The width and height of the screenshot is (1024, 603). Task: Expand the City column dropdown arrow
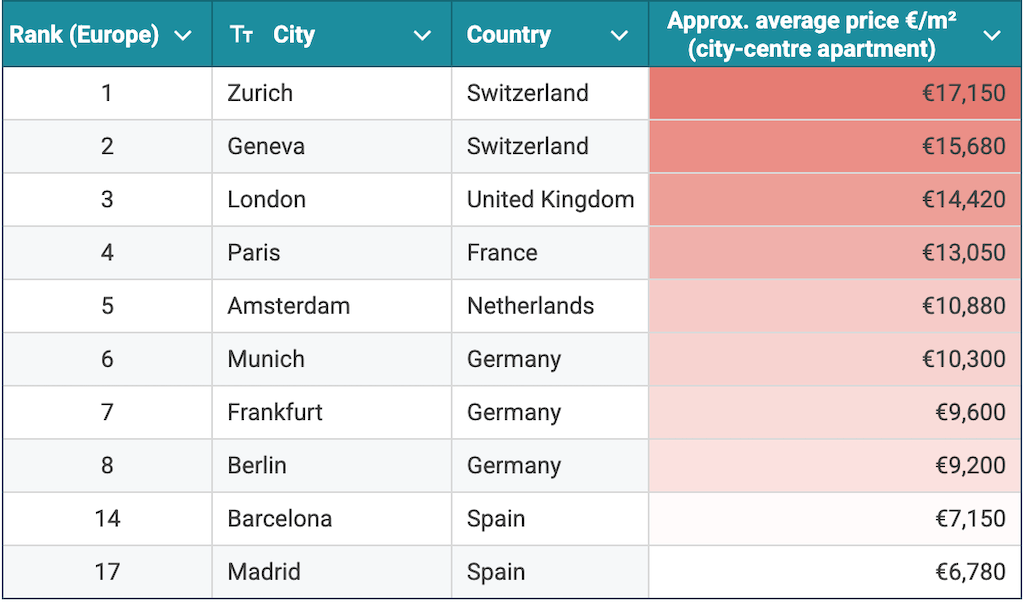(423, 35)
